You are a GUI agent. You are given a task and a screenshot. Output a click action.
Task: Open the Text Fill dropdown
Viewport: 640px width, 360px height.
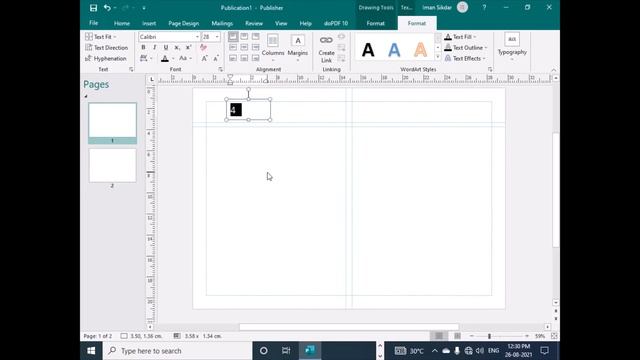pos(460,37)
